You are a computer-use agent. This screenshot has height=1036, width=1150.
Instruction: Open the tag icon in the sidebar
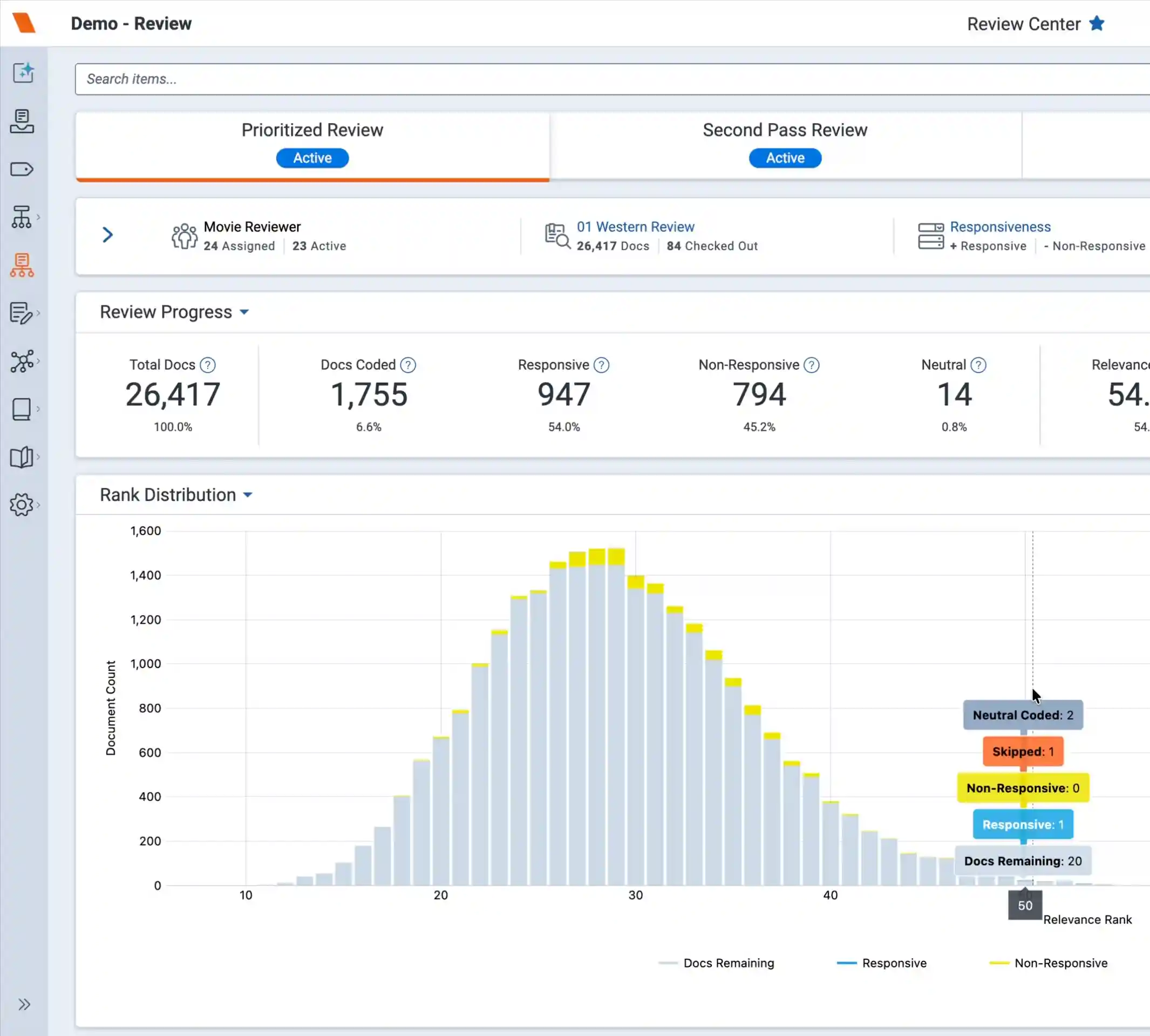pos(22,169)
